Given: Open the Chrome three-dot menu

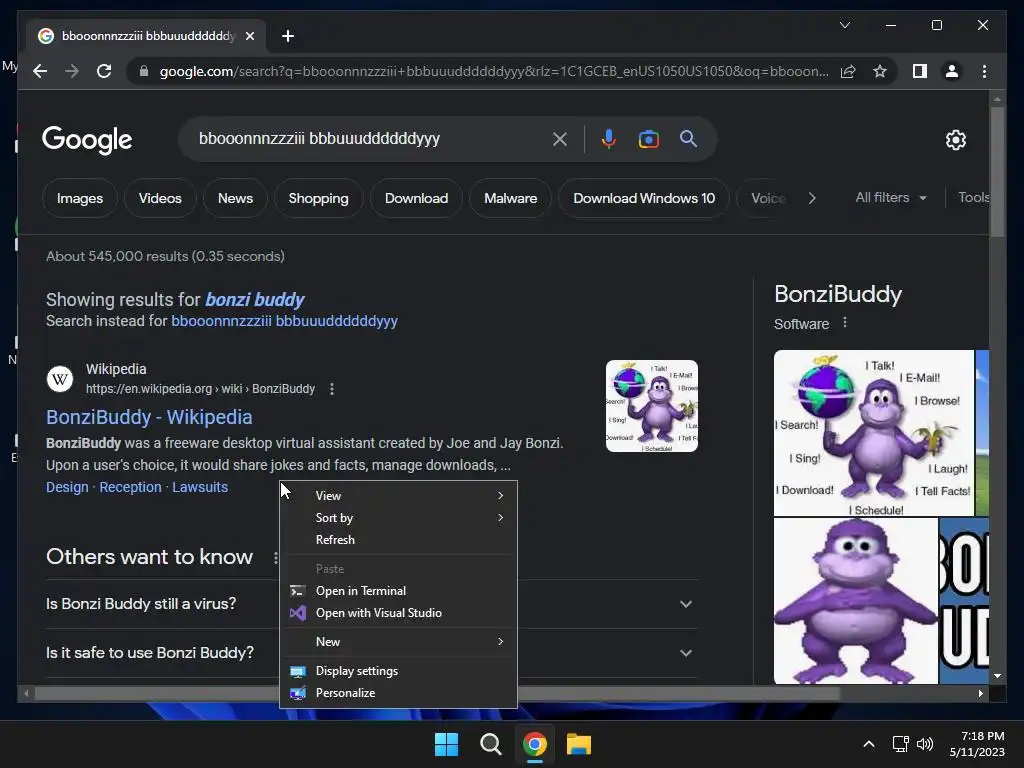Looking at the screenshot, I should (x=984, y=71).
